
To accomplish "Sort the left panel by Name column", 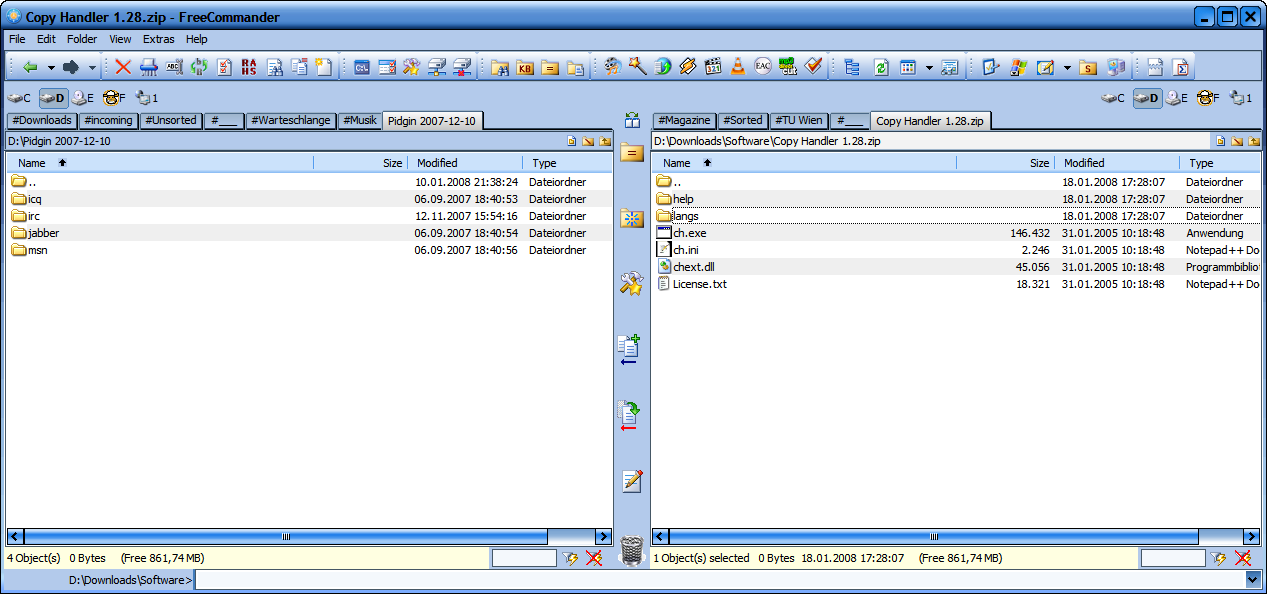I will pyautogui.click(x=160, y=162).
